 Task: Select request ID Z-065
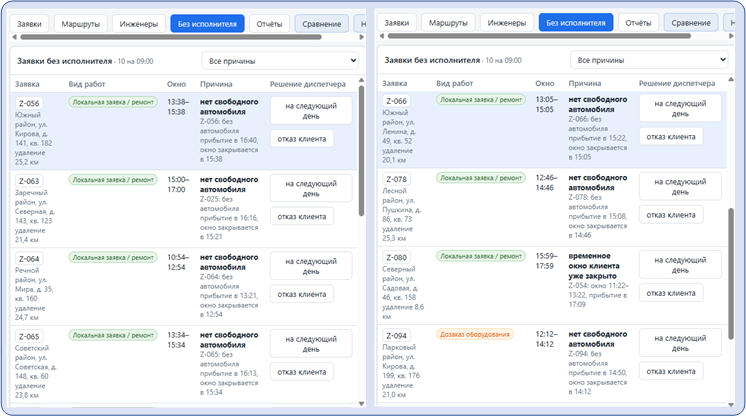29,336
